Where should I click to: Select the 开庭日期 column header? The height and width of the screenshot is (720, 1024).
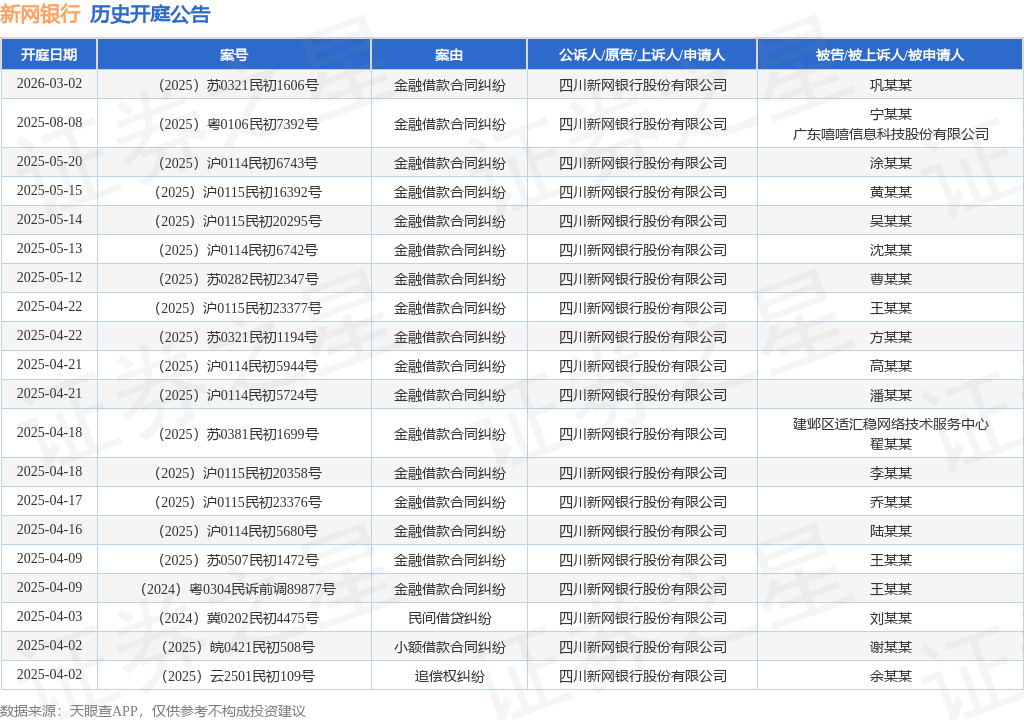click(49, 55)
